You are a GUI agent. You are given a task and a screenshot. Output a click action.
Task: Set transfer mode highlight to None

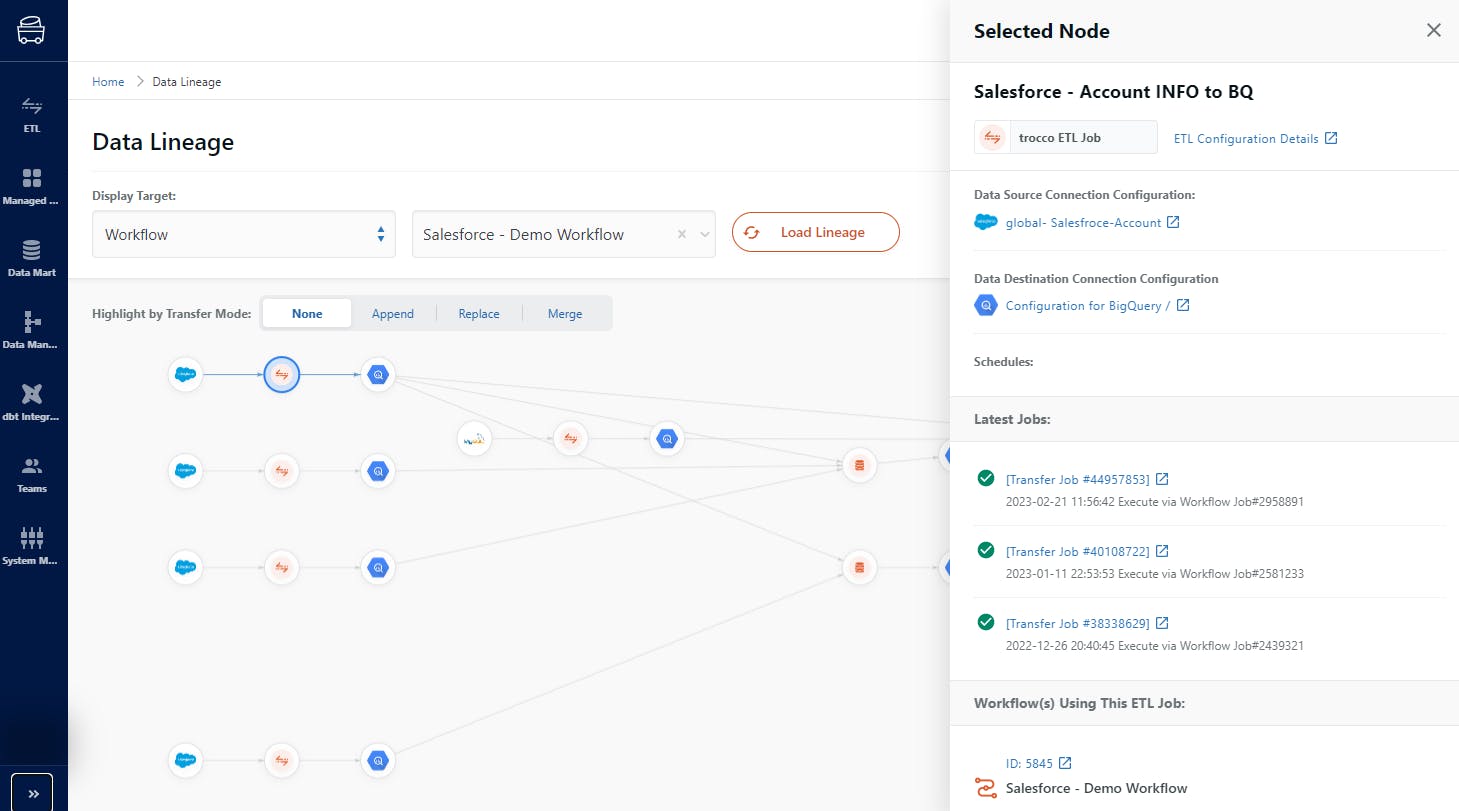(307, 313)
